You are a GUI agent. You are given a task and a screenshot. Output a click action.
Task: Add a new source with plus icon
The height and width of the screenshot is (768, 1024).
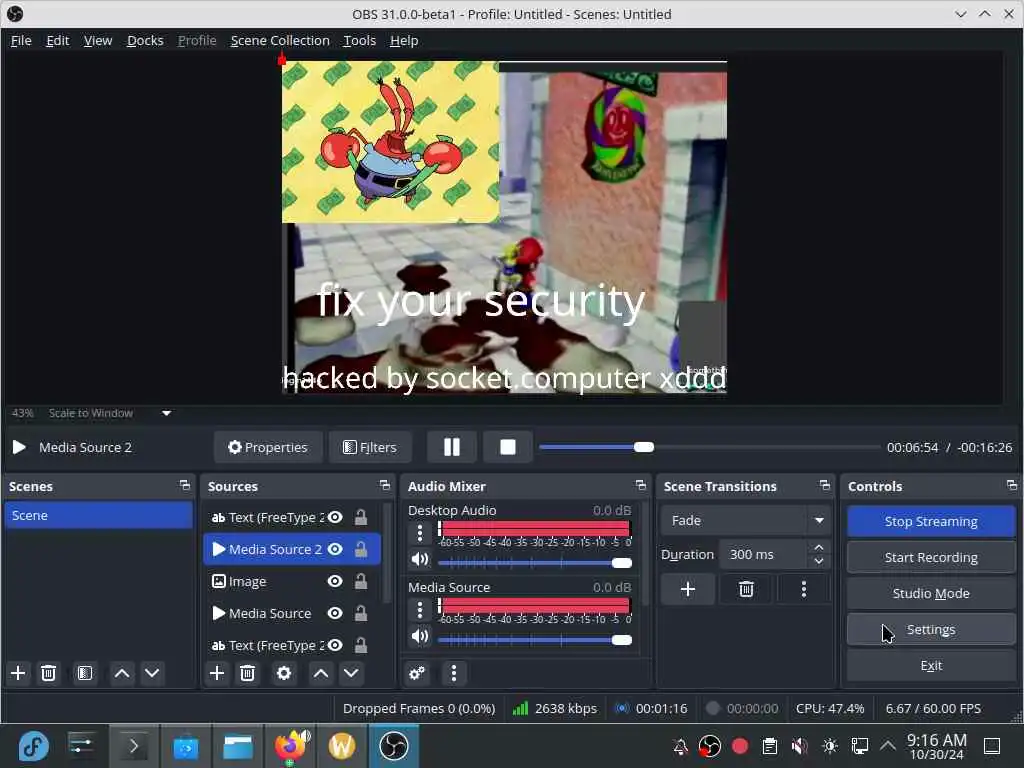(x=217, y=673)
